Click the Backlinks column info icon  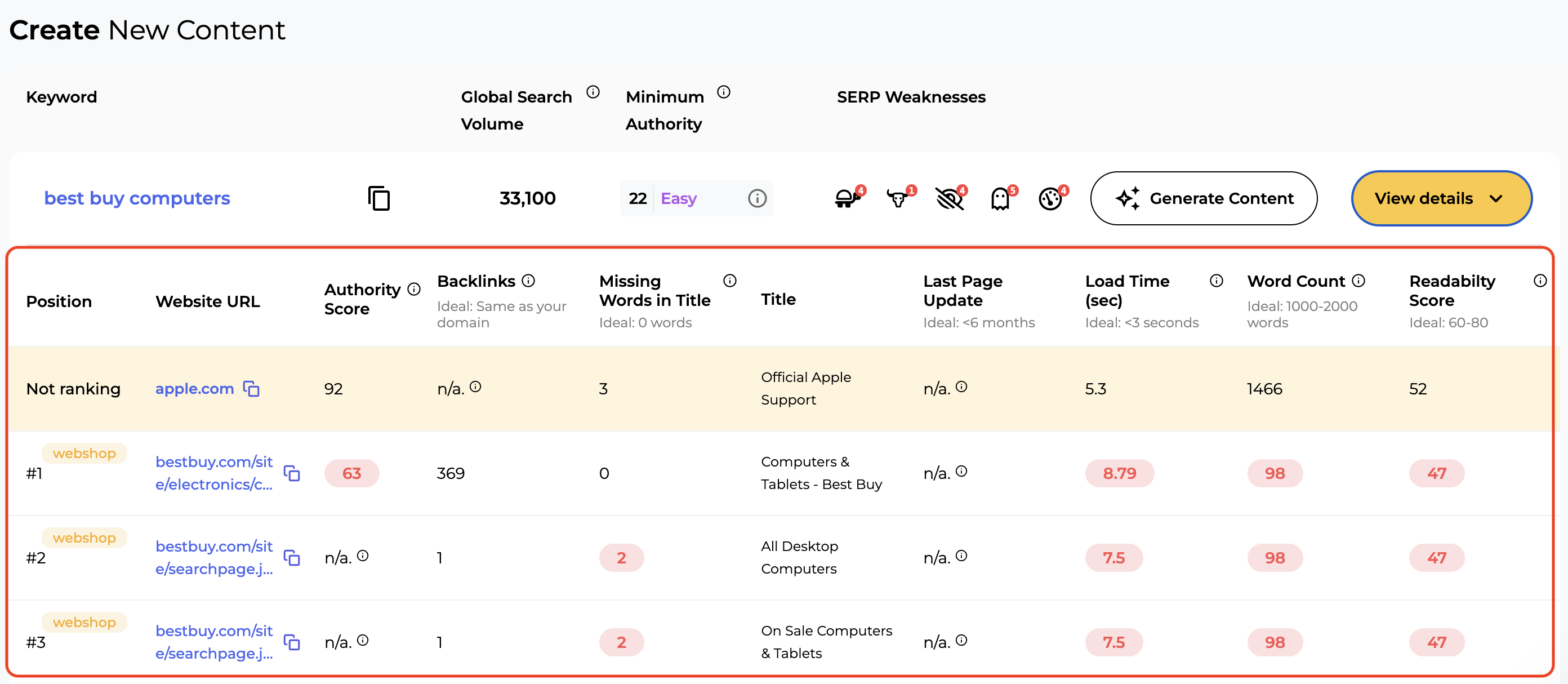click(x=528, y=280)
